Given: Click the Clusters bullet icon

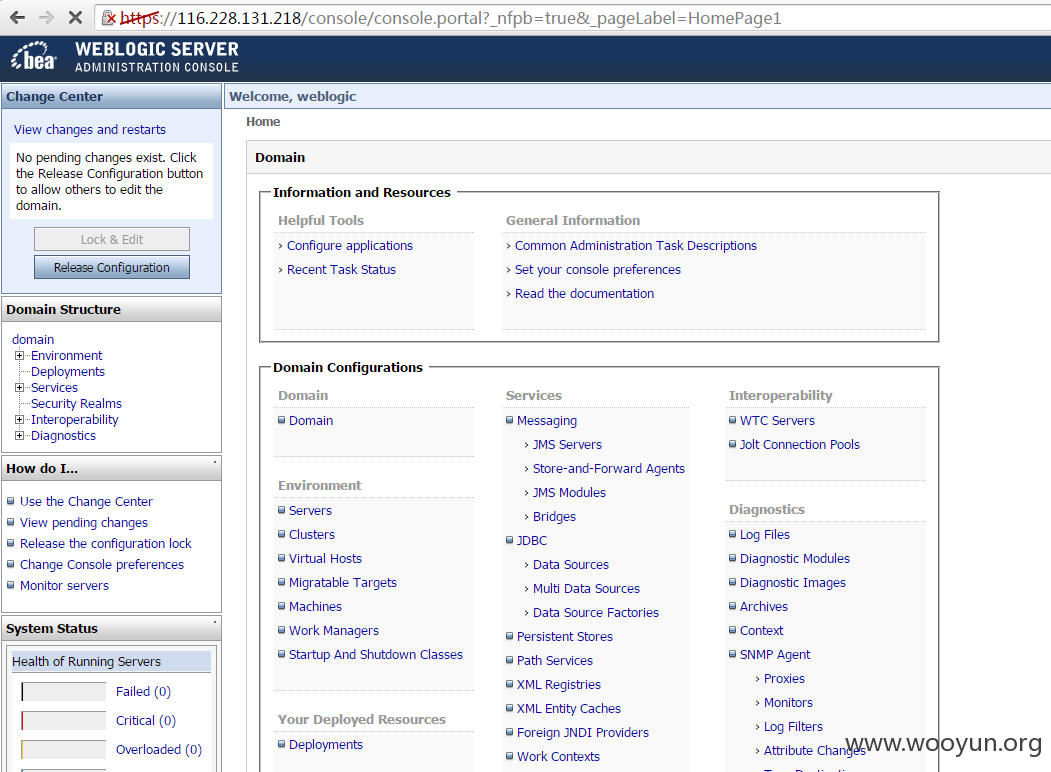Looking at the screenshot, I should tap(282, 534).
